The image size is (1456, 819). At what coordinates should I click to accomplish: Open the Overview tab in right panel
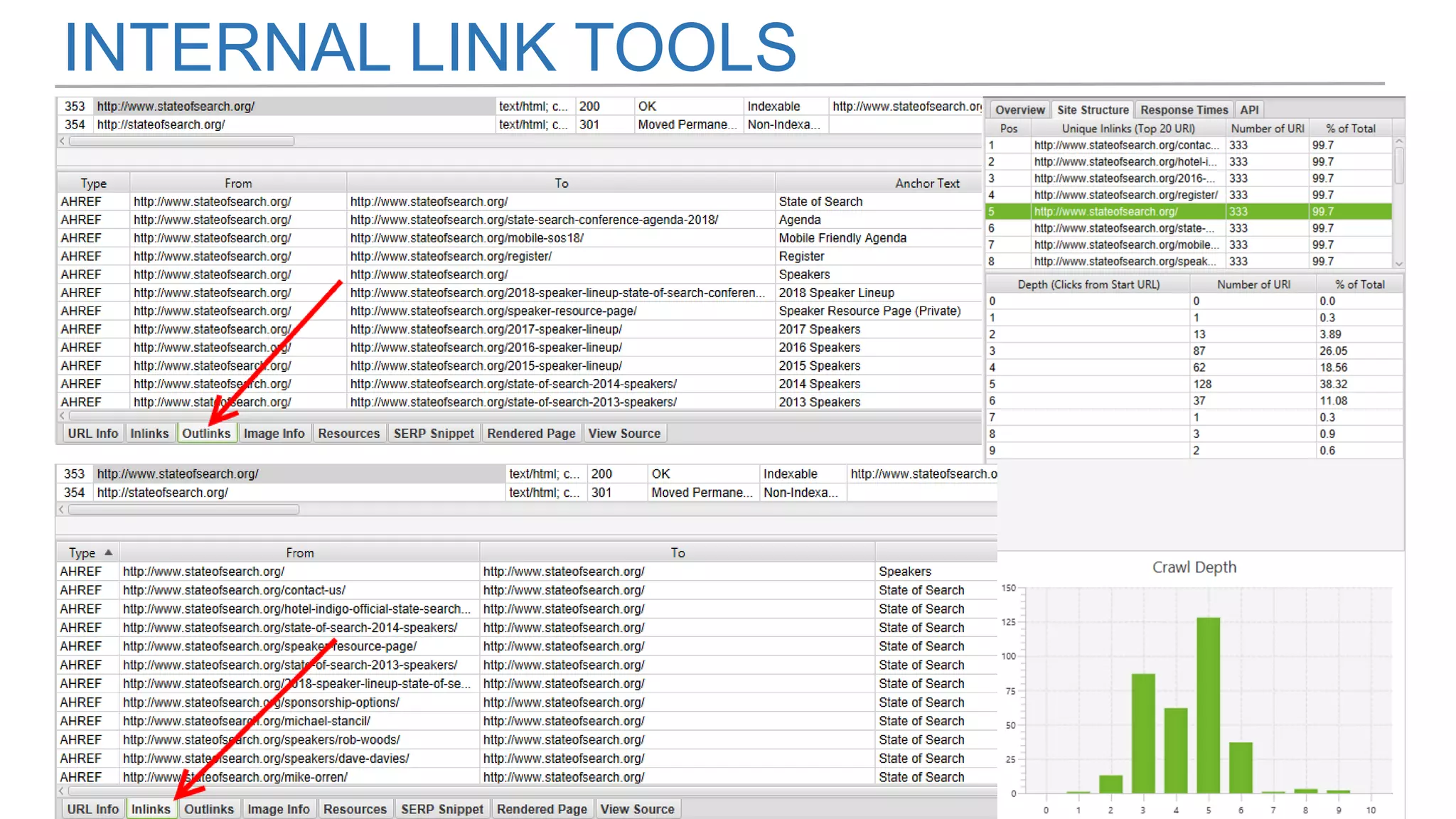click(x=1019, y=109)
